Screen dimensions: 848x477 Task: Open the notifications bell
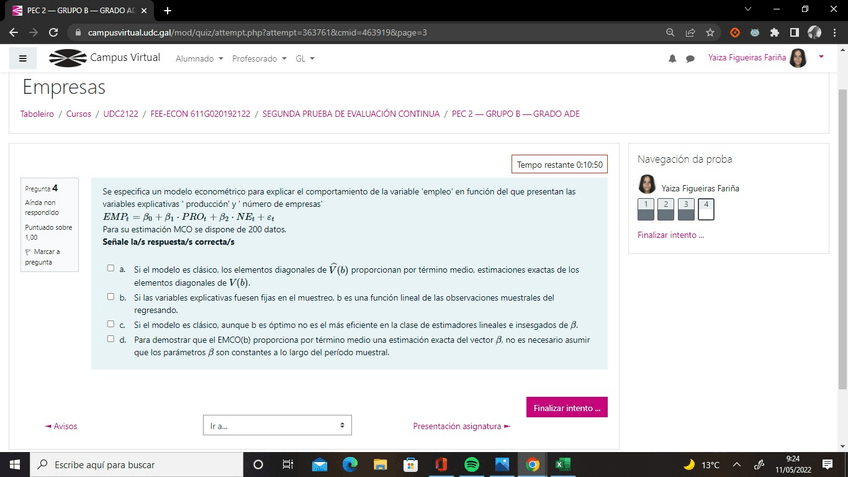672,58
